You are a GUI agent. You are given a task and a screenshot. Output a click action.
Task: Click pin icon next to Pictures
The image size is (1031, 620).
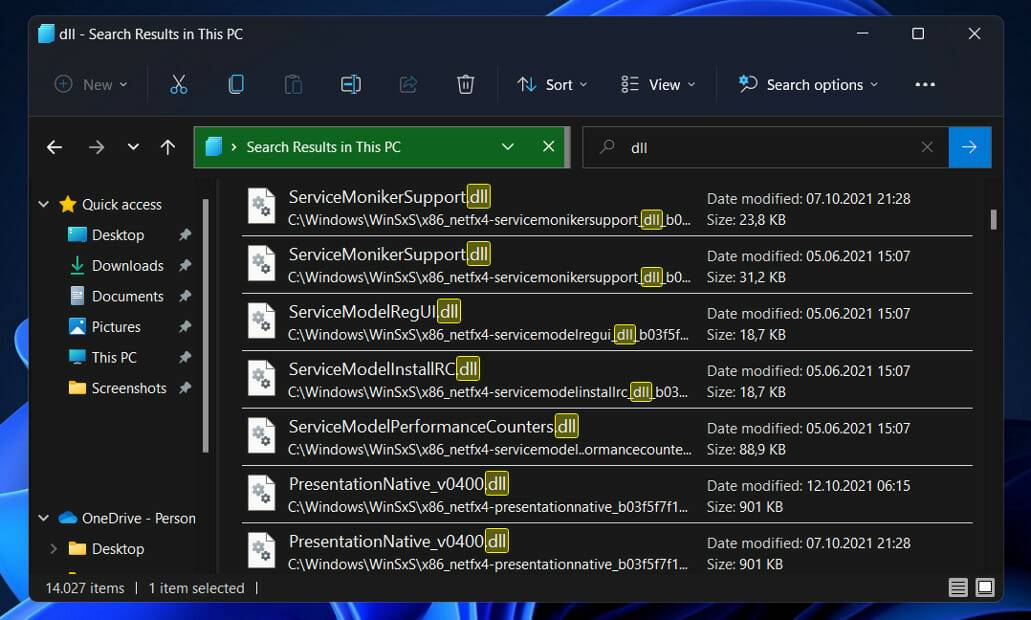(x=185, y=327)
